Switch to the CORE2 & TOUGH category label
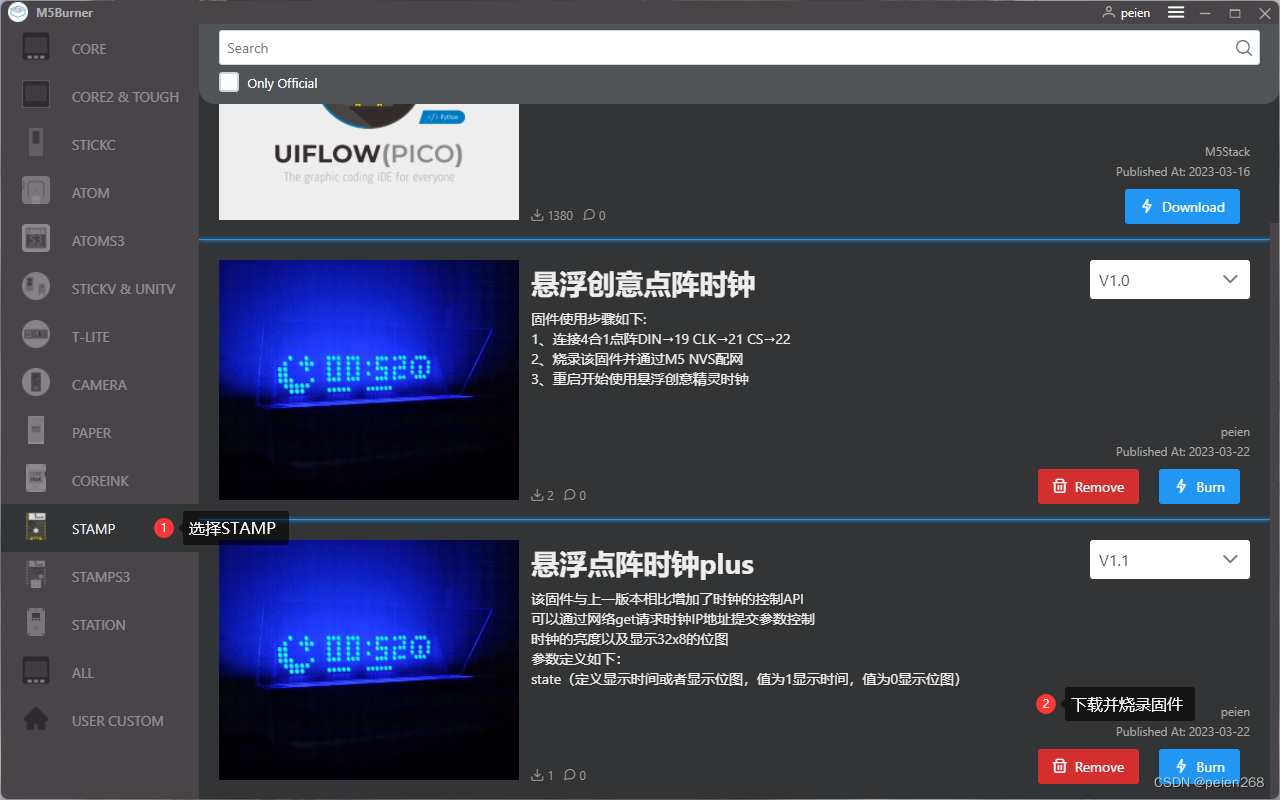Screen dimensions: 1280x800 click(x=125, y=97)
